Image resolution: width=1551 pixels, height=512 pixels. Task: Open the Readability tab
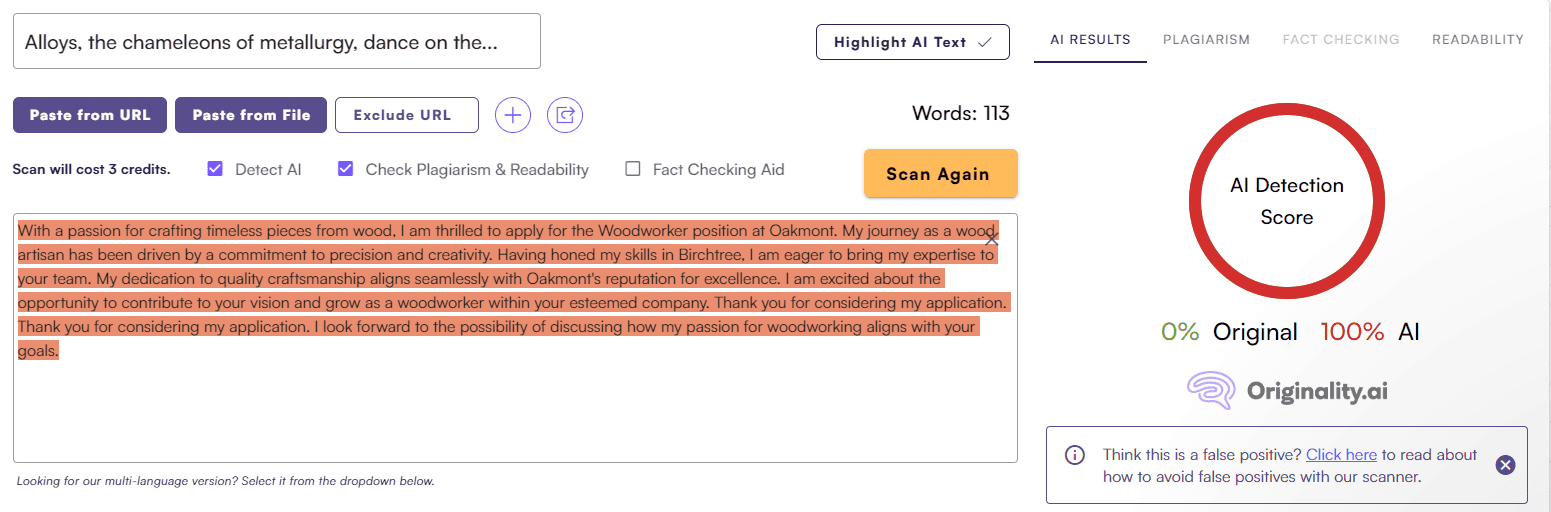point(1478,40)
